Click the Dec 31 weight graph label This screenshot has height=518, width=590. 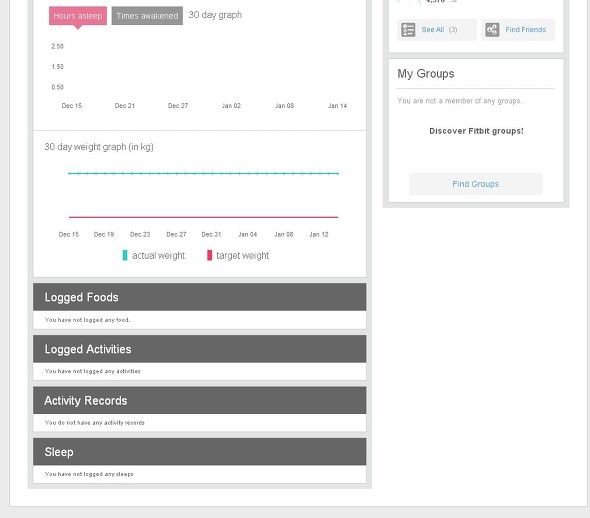(211, 234)
